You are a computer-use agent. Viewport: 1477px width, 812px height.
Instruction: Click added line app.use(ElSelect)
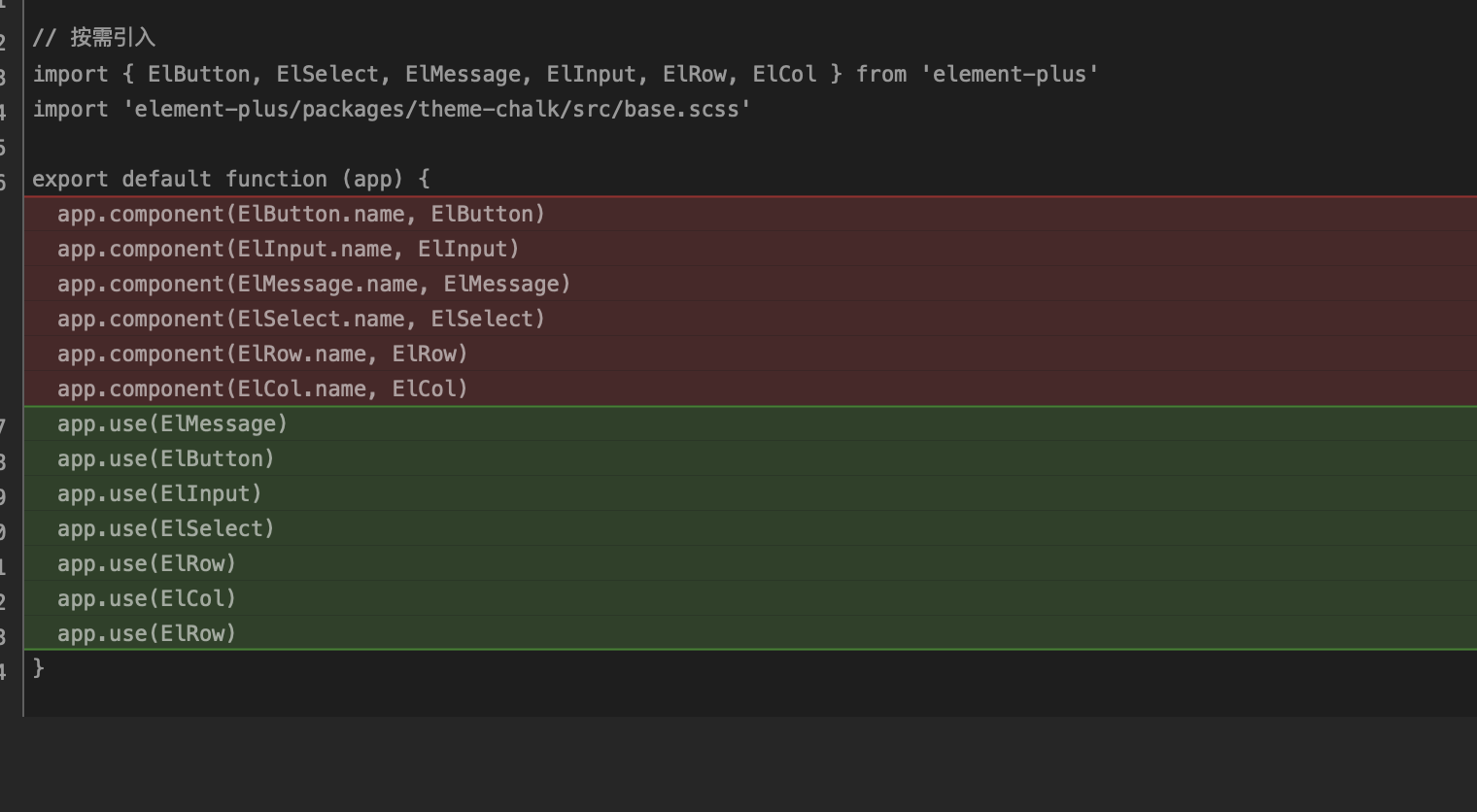[x=166, y=529]
